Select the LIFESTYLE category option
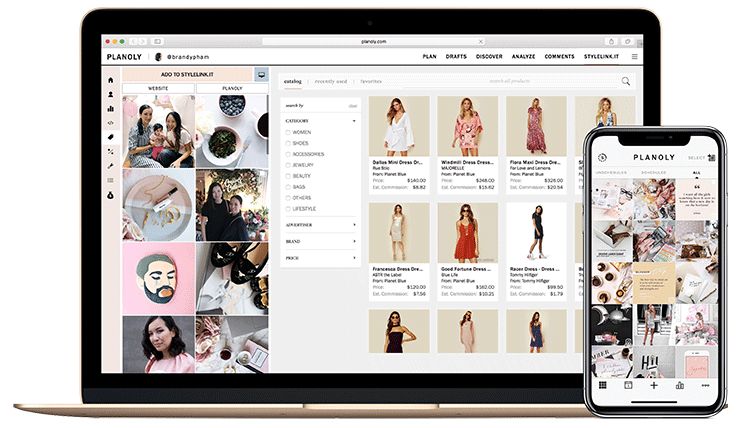This screenshot has height=428, width=738. tap(301, 209)
